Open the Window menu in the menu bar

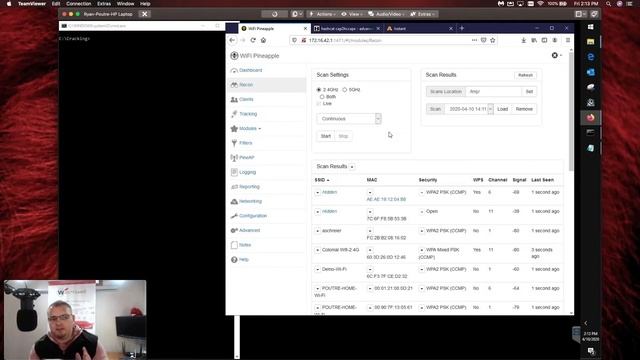125,4
